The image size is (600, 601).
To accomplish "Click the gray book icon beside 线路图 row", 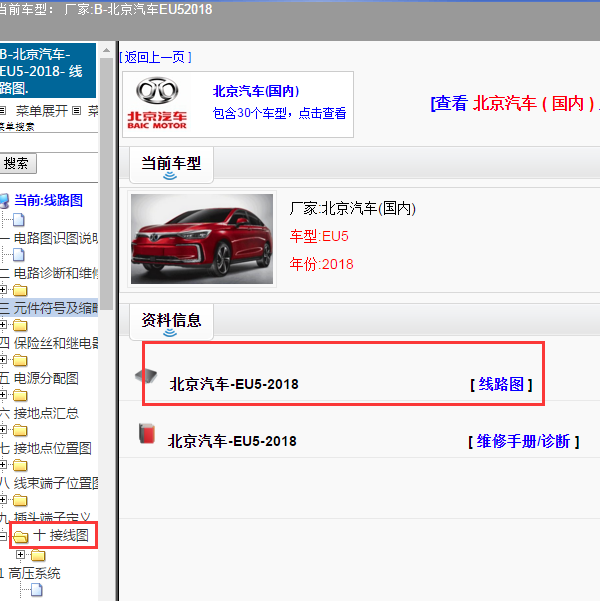I will [x=146, y=375].
